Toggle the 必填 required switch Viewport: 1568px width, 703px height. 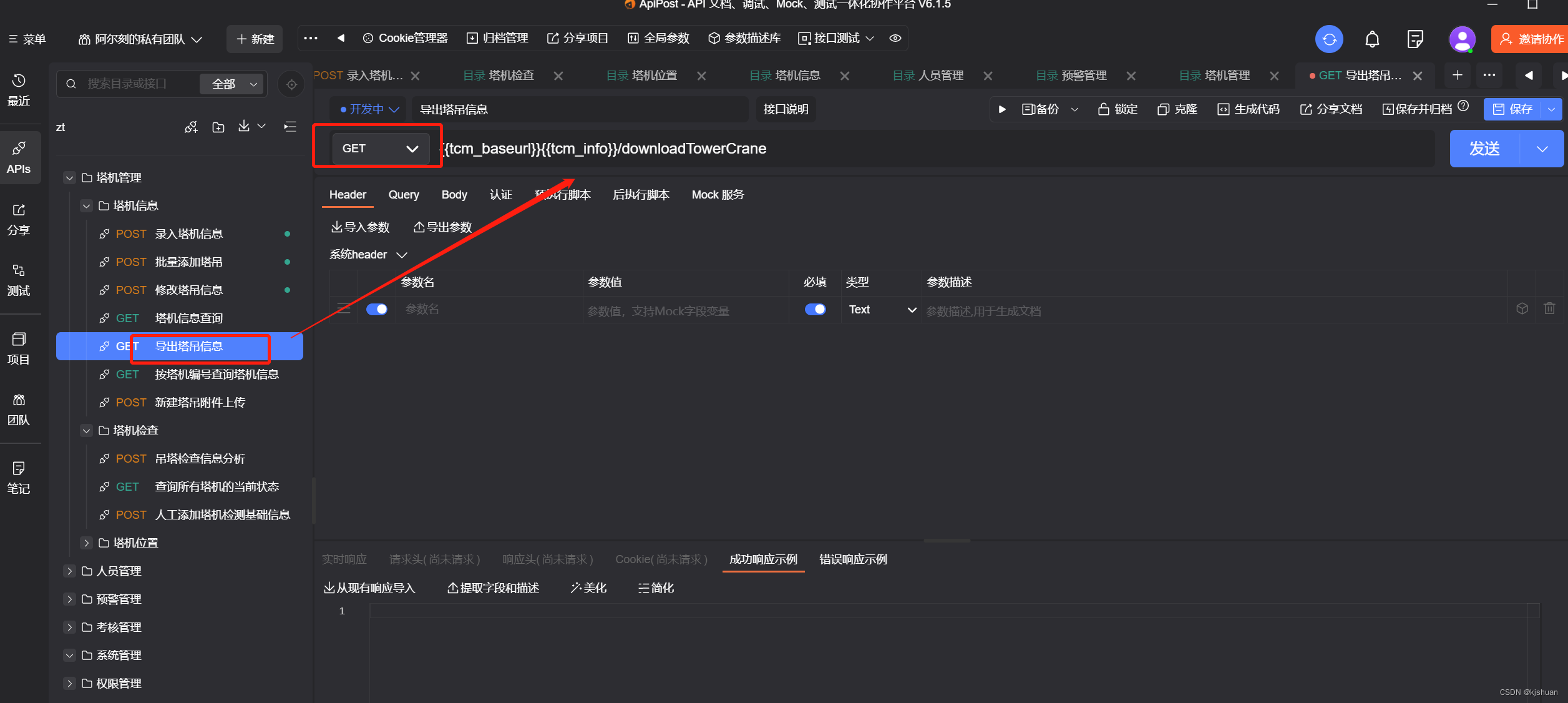(814, 309)
